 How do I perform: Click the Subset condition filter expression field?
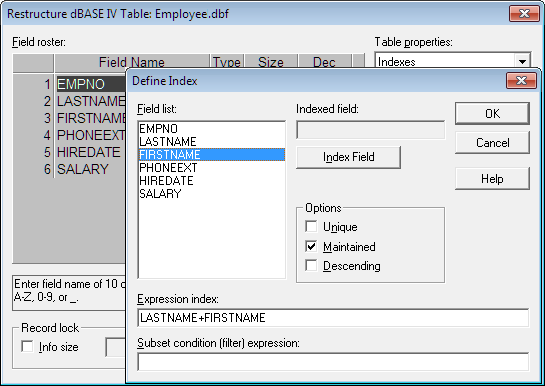[x=333, y=362]
